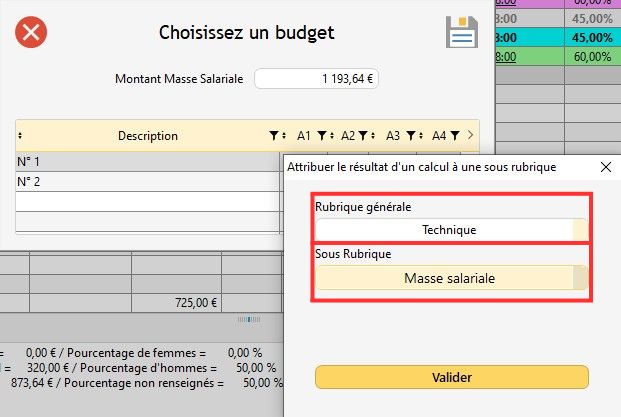Viewport: 621px width, 417px height.
Task: Click the A2 column filter icon
Action: click(x=364, y=135)
